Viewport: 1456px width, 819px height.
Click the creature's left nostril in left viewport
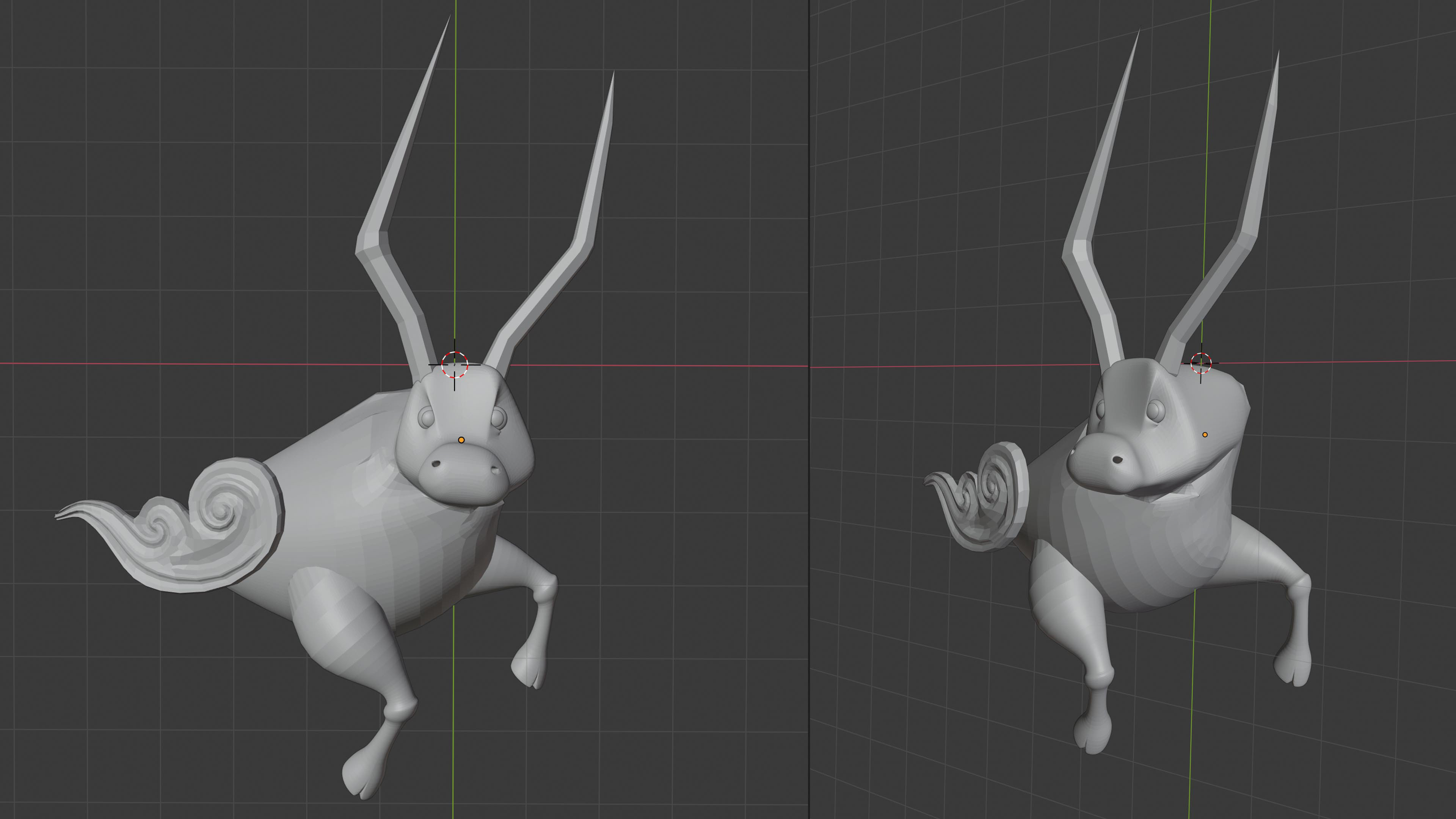point(436,463)
